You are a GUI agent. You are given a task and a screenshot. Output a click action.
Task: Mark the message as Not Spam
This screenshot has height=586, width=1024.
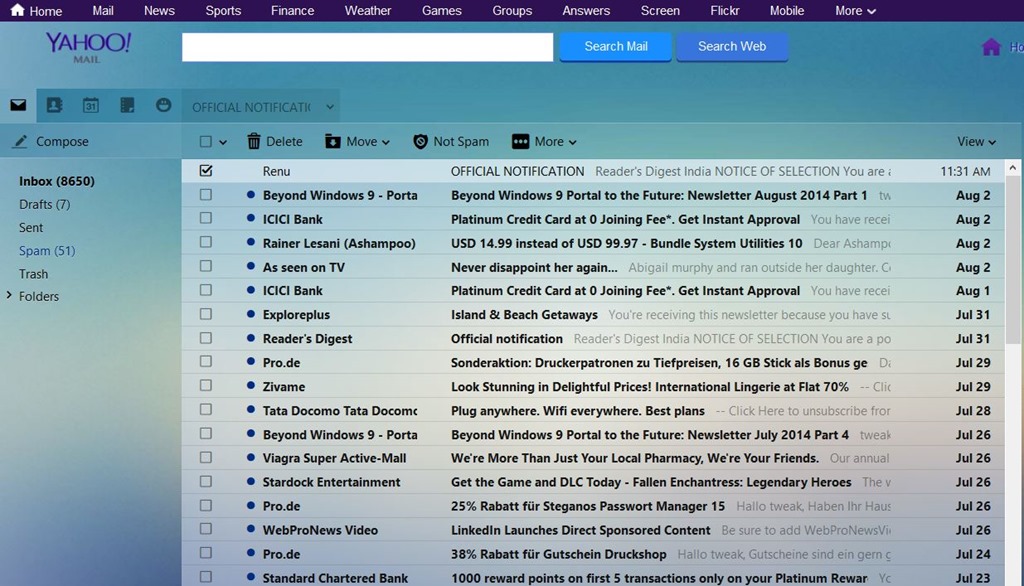pyautogui.click(x=451, y=141)
